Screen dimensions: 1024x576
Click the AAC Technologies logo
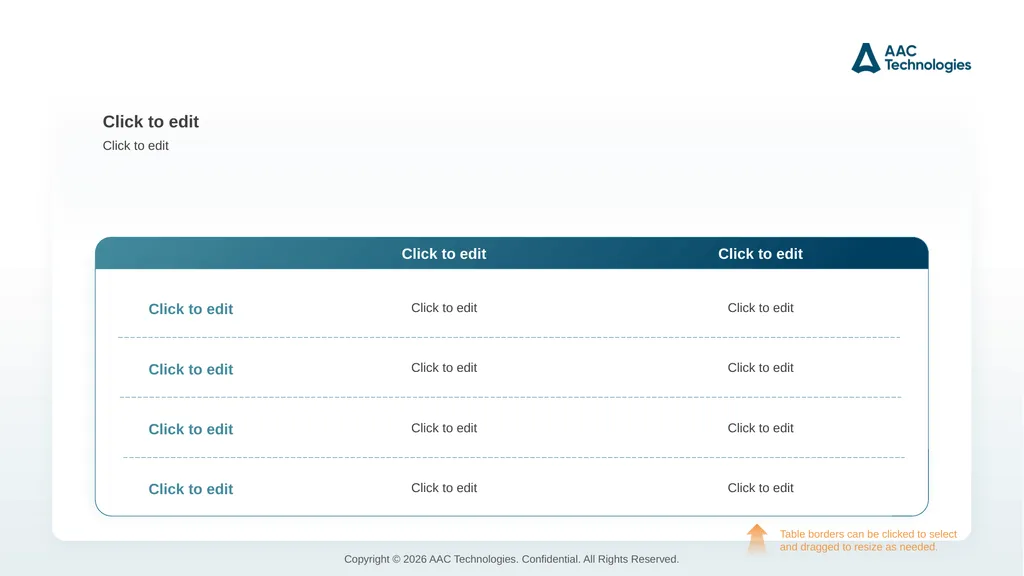[x=911, y=58]
